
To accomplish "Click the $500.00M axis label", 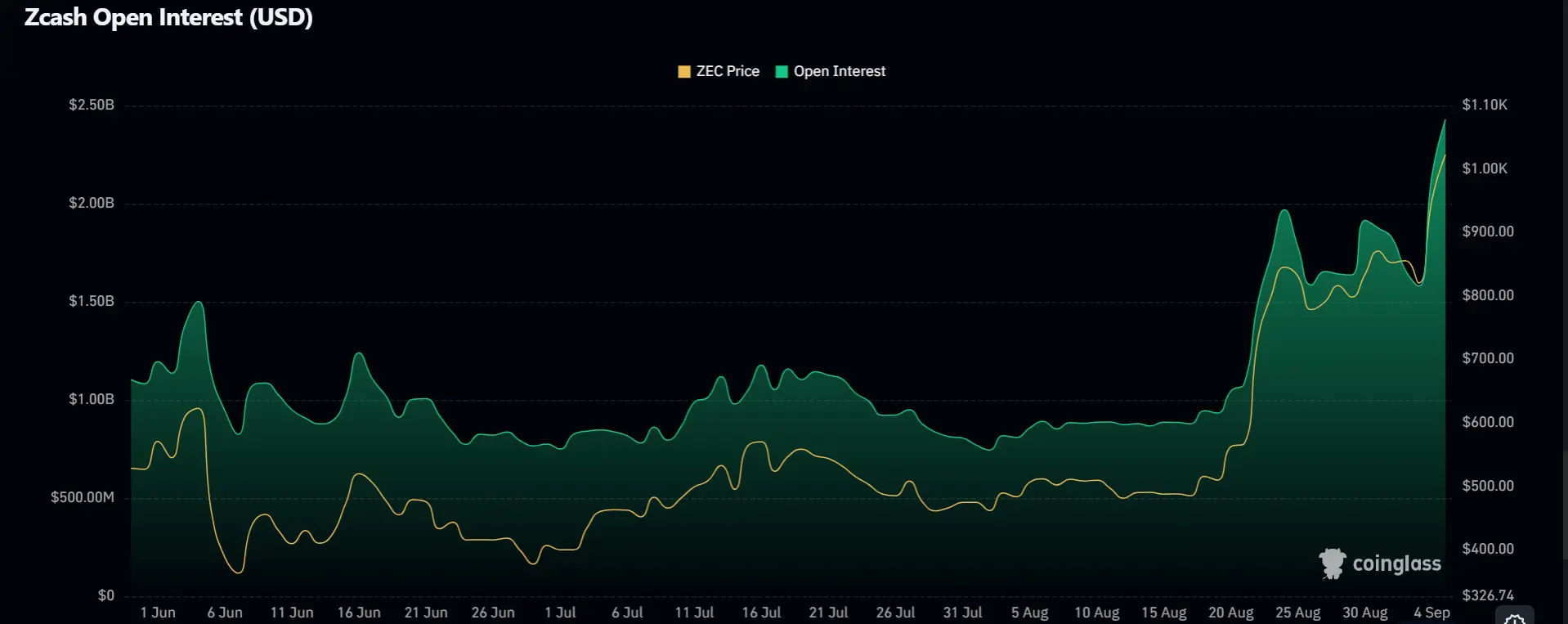I will tap(83, 497).
